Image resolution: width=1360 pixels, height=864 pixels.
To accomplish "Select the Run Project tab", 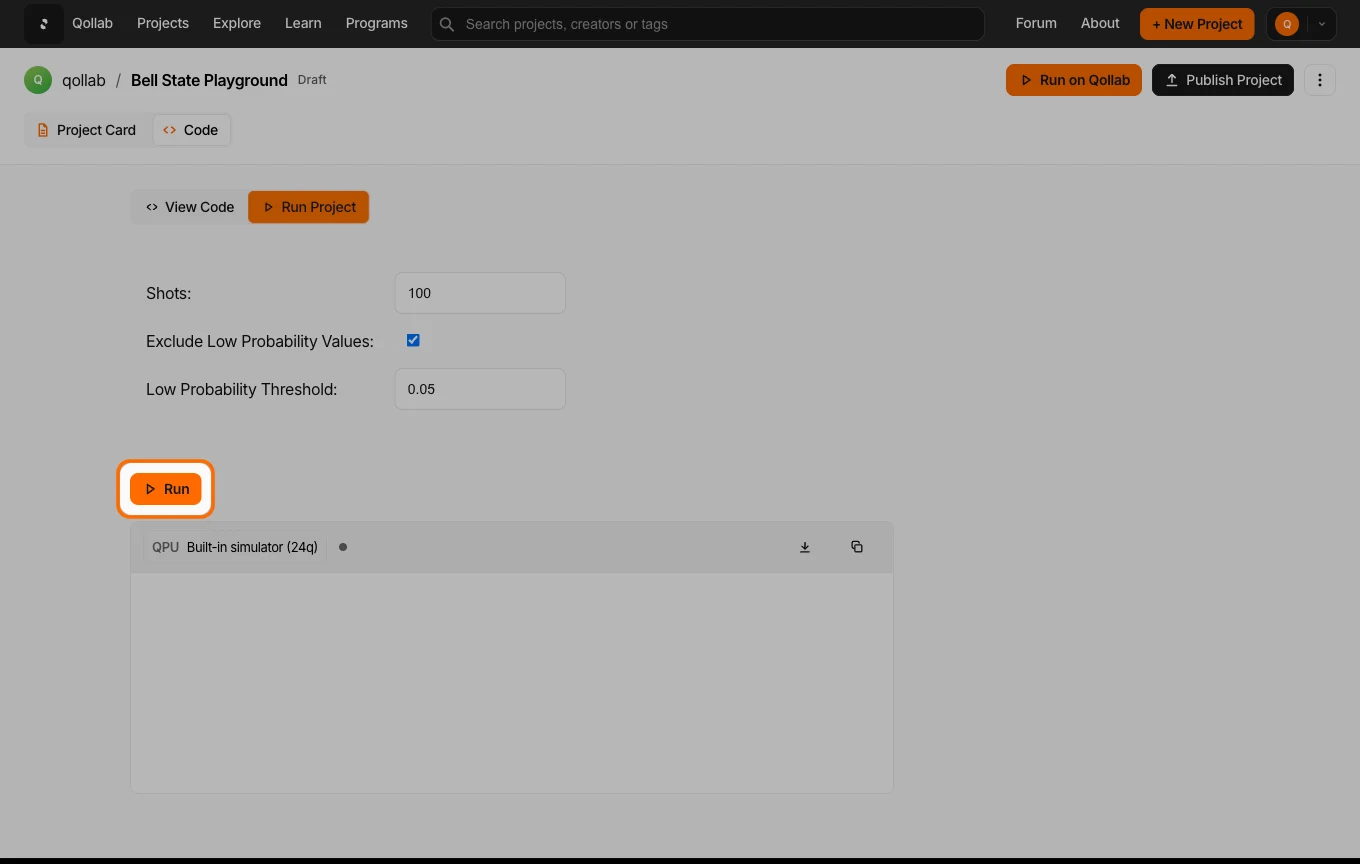I will coord(309,207).
